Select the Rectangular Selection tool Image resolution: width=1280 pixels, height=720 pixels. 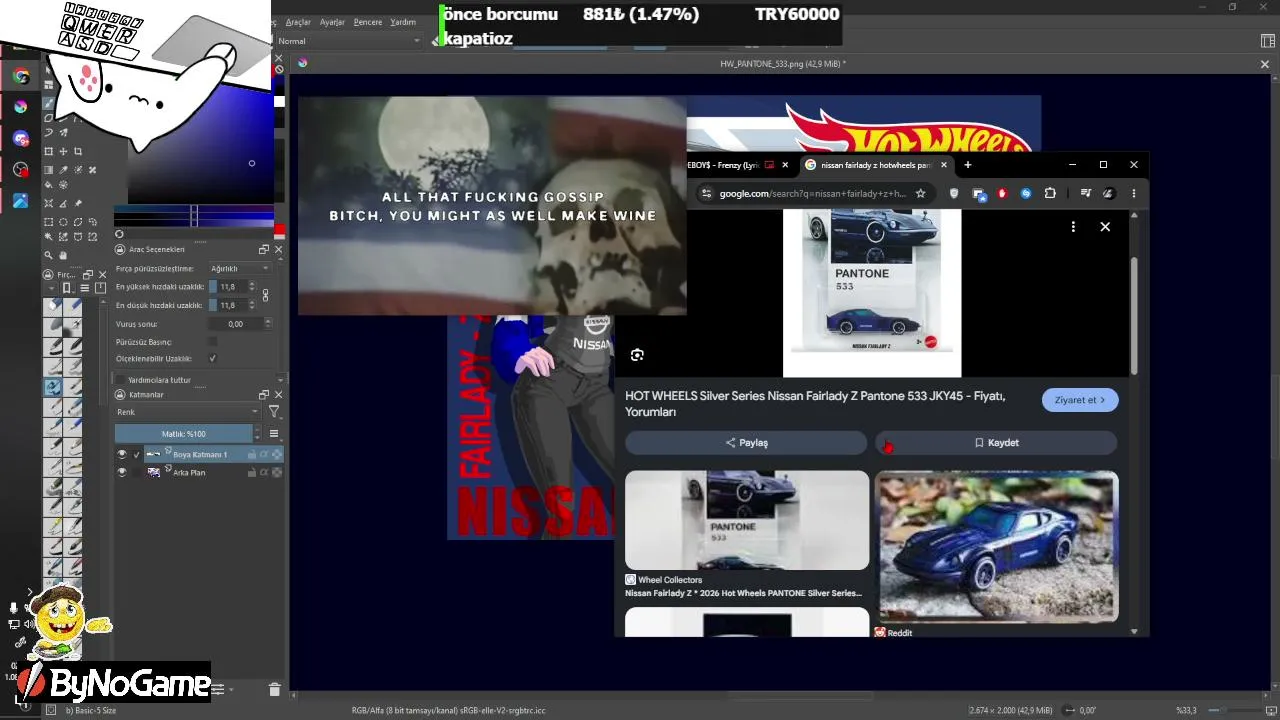point(48,222)
